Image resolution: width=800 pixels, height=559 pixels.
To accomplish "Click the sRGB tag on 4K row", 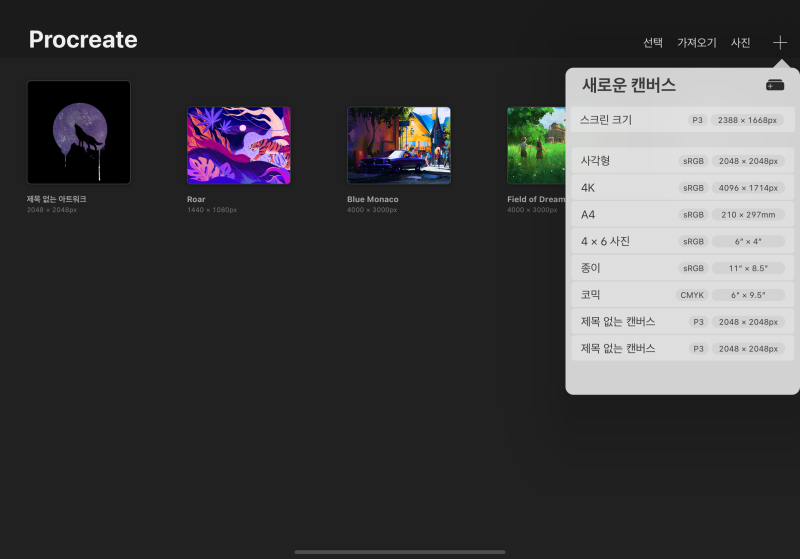I will pyautogui.click(x=693, y=188).
